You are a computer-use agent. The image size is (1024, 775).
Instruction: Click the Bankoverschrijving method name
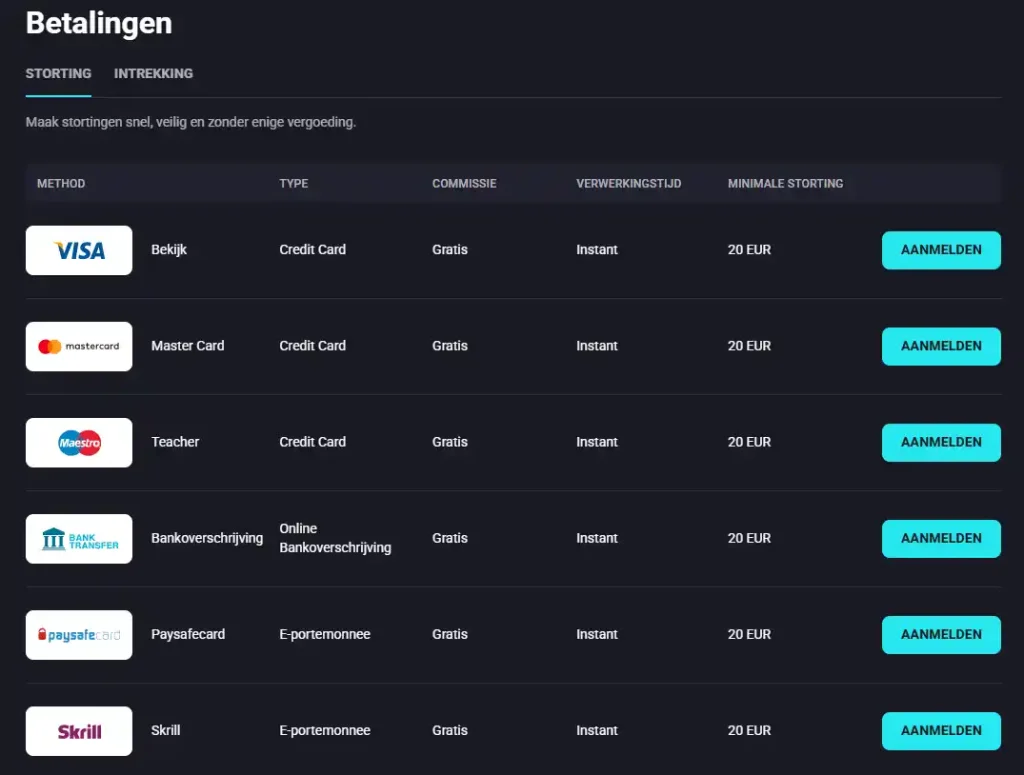coord(207,538)
